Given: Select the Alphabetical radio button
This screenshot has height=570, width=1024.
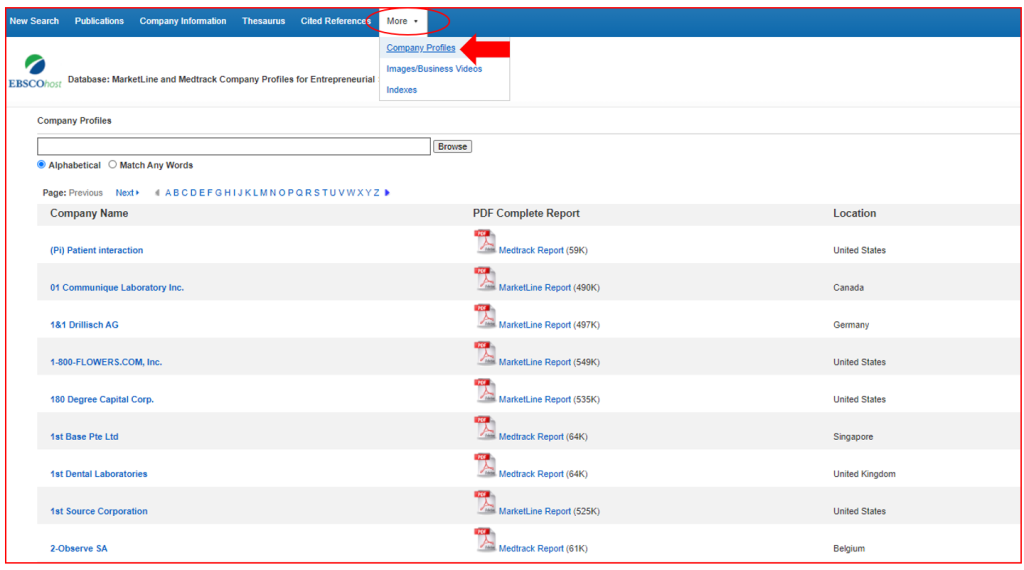Looking at the screenshot, I should (x=42, y=165).
